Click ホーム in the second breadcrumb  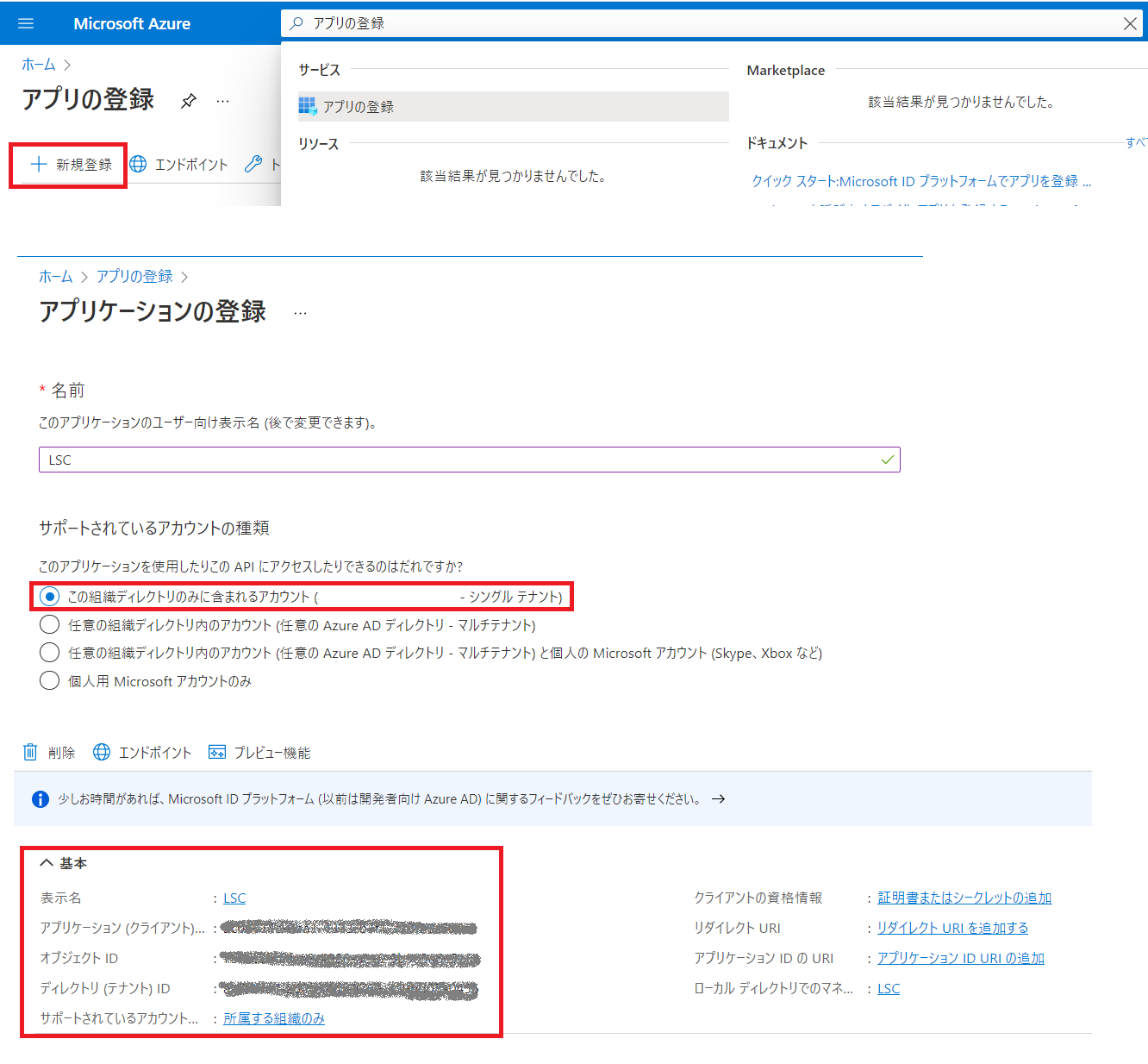click(56, 277)
